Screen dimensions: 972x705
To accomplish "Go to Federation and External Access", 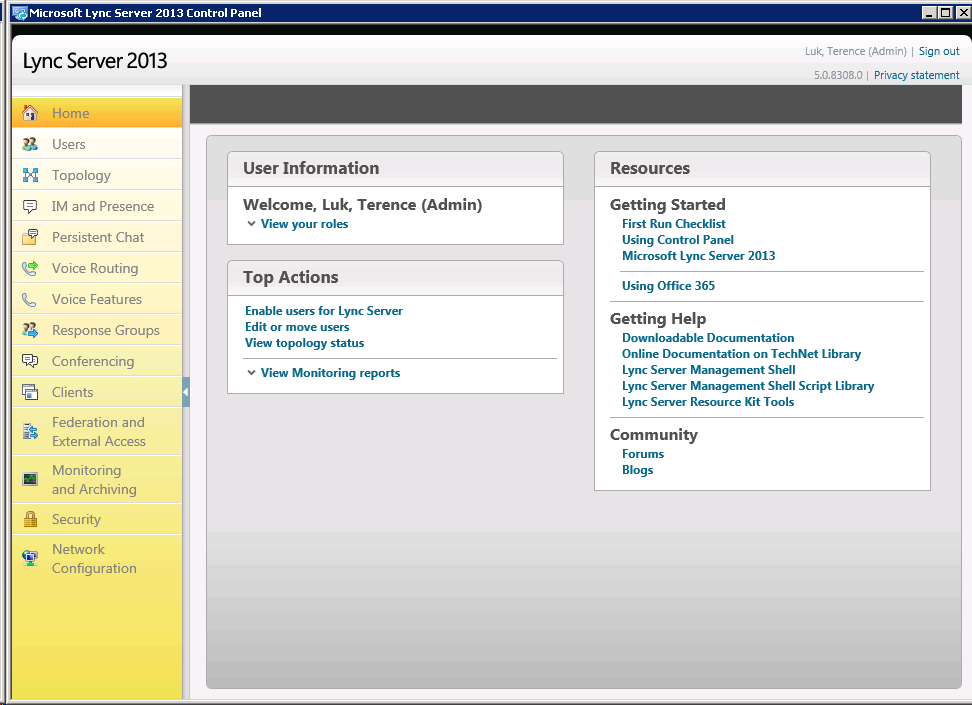I will click(98, 432).
